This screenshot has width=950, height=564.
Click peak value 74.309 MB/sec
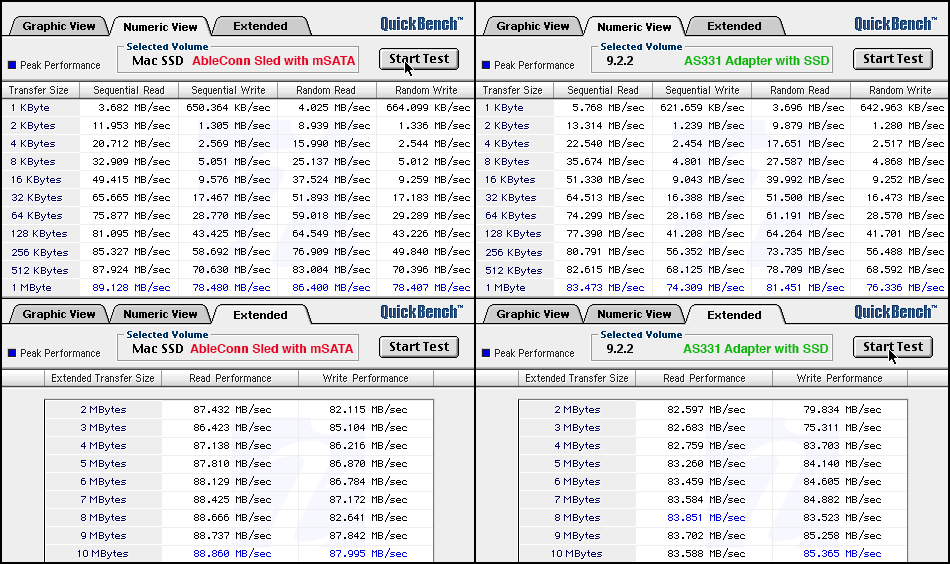tap(705, 288)
